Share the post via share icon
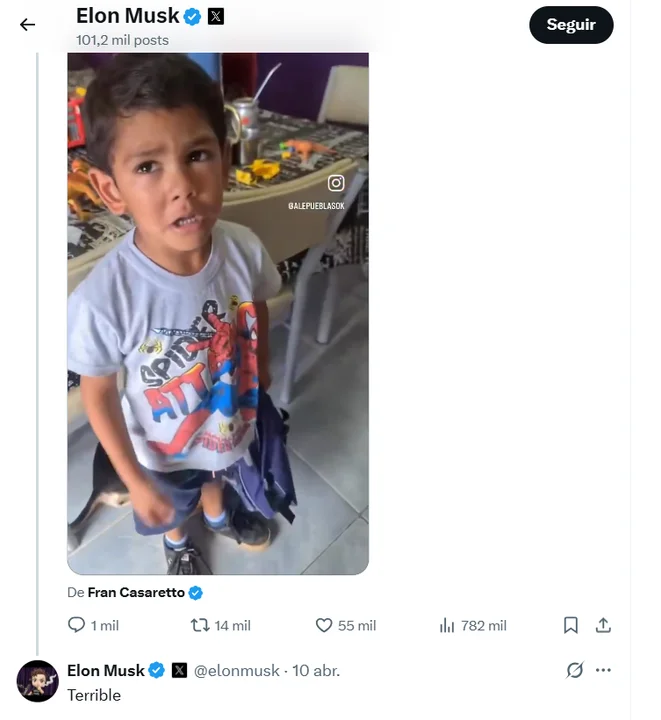Image resolution: width=661 pixels, height=720 pixels. 603,625
